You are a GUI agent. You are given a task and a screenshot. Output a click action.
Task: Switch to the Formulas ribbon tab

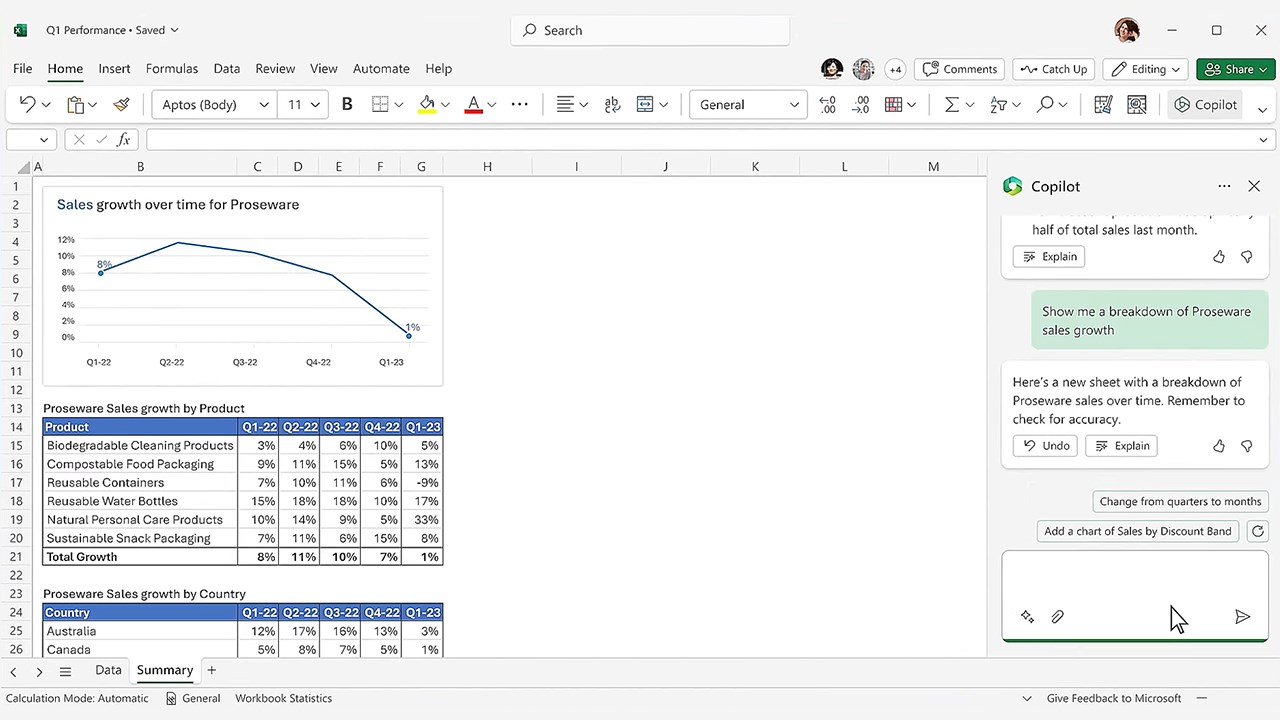(x=172, y=69)
